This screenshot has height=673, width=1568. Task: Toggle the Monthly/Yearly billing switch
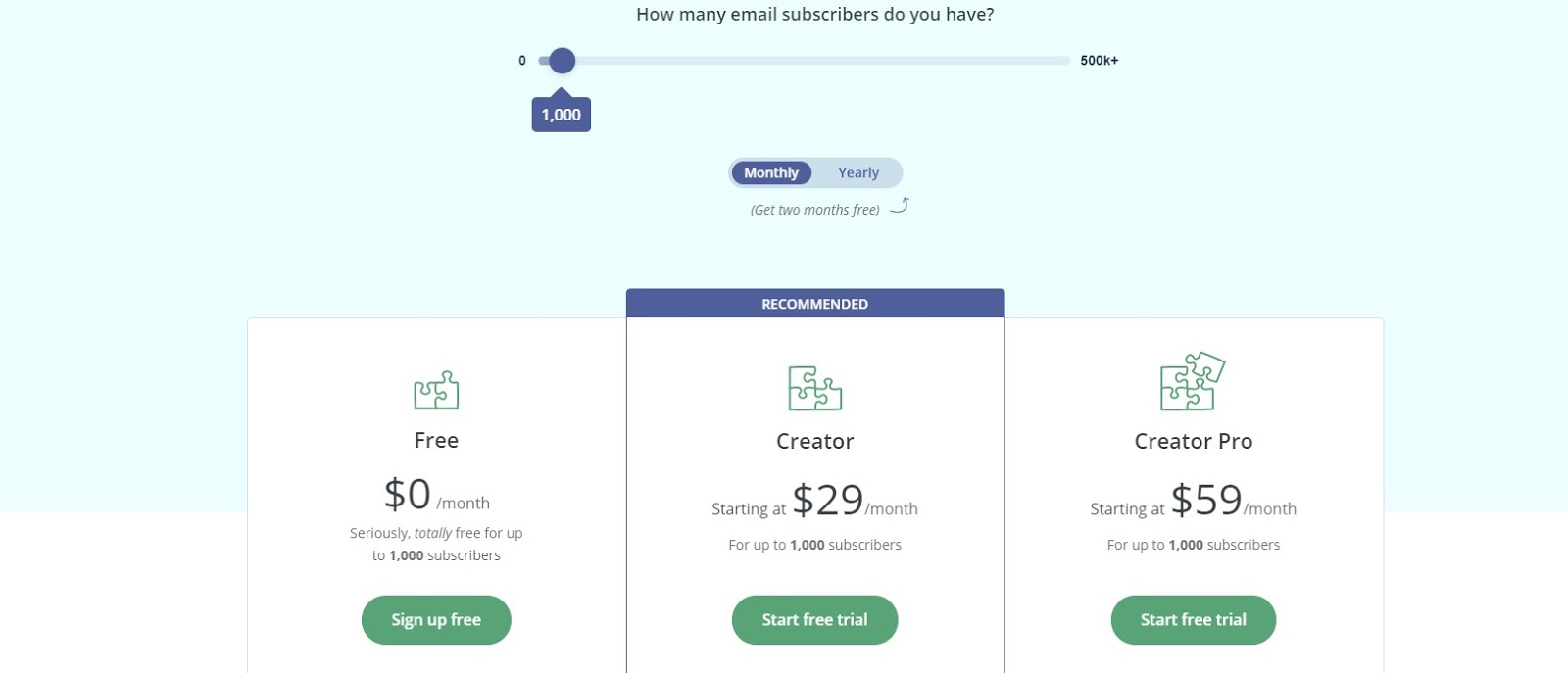coord(815,172)
